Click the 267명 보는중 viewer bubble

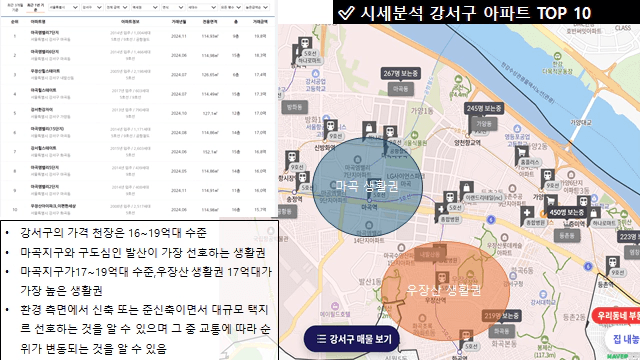(400, 73)
